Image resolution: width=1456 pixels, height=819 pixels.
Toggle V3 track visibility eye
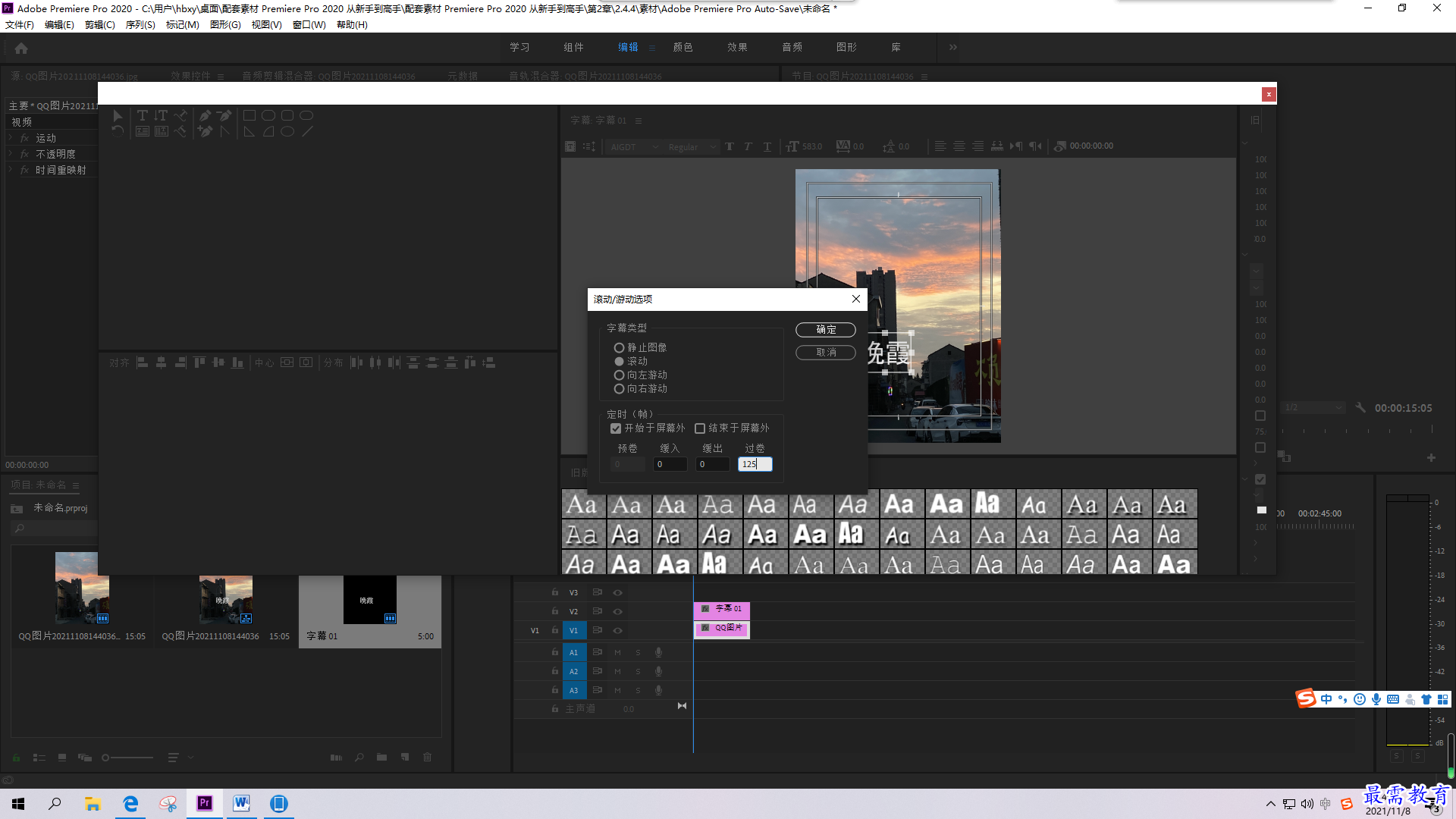pyautogui.click(x=617, y=593)
